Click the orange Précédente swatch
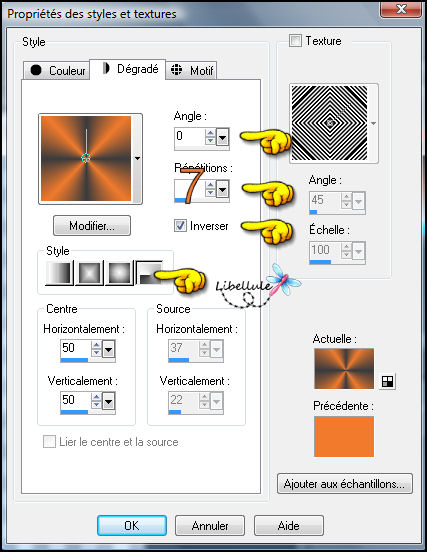 click(x=344, y=437)
